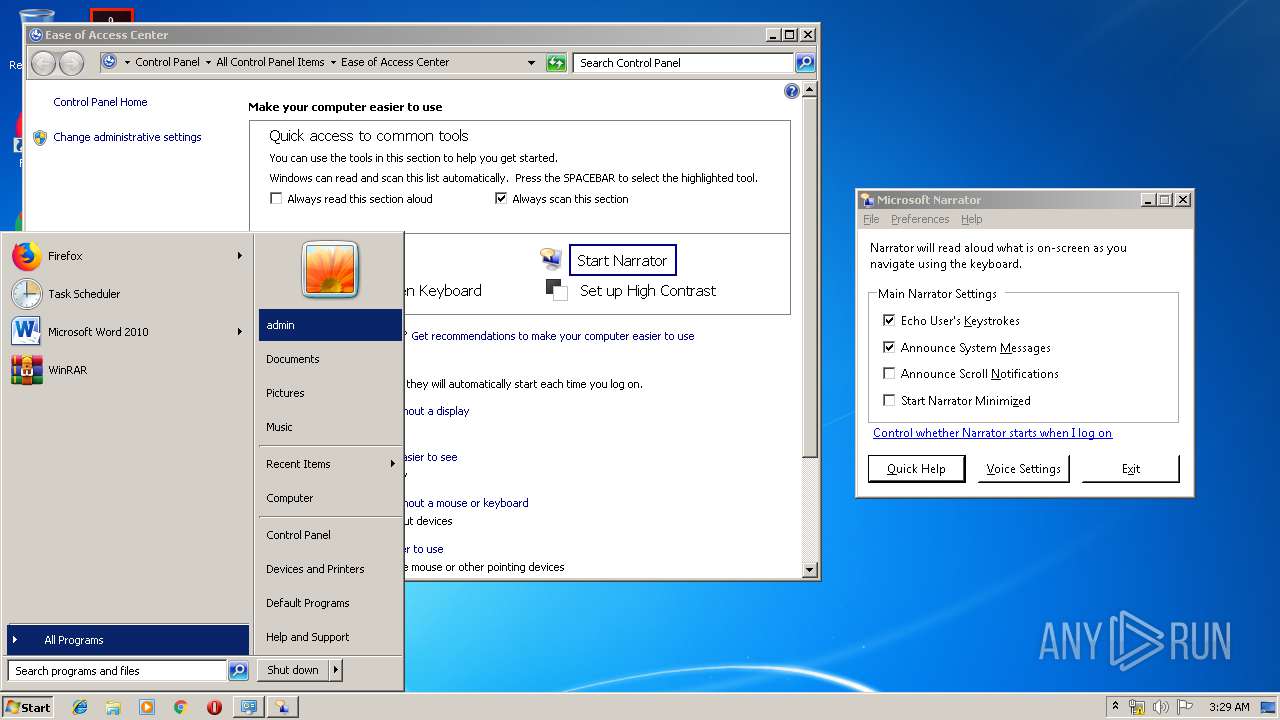Open Documents from Start menu
The width and height of the screenshot is (1280, 720).
tap(330, 359)
